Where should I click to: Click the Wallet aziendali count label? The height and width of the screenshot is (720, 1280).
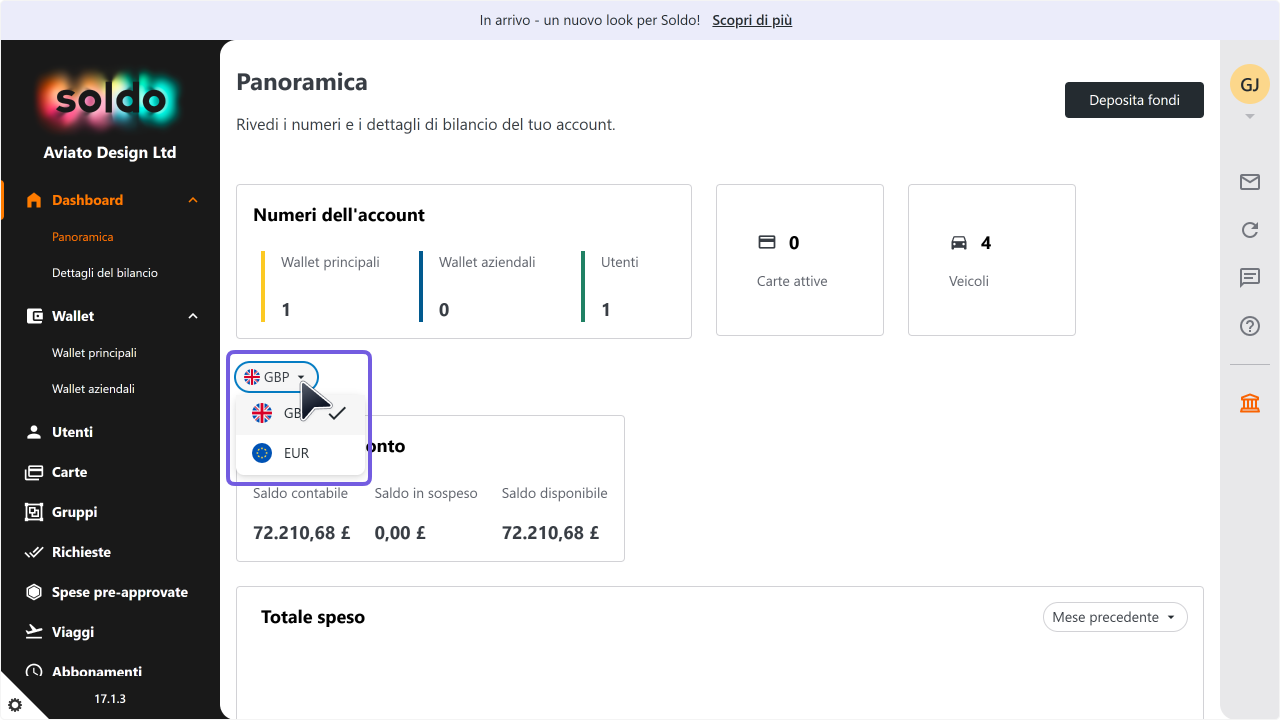[x=487, y=262]
